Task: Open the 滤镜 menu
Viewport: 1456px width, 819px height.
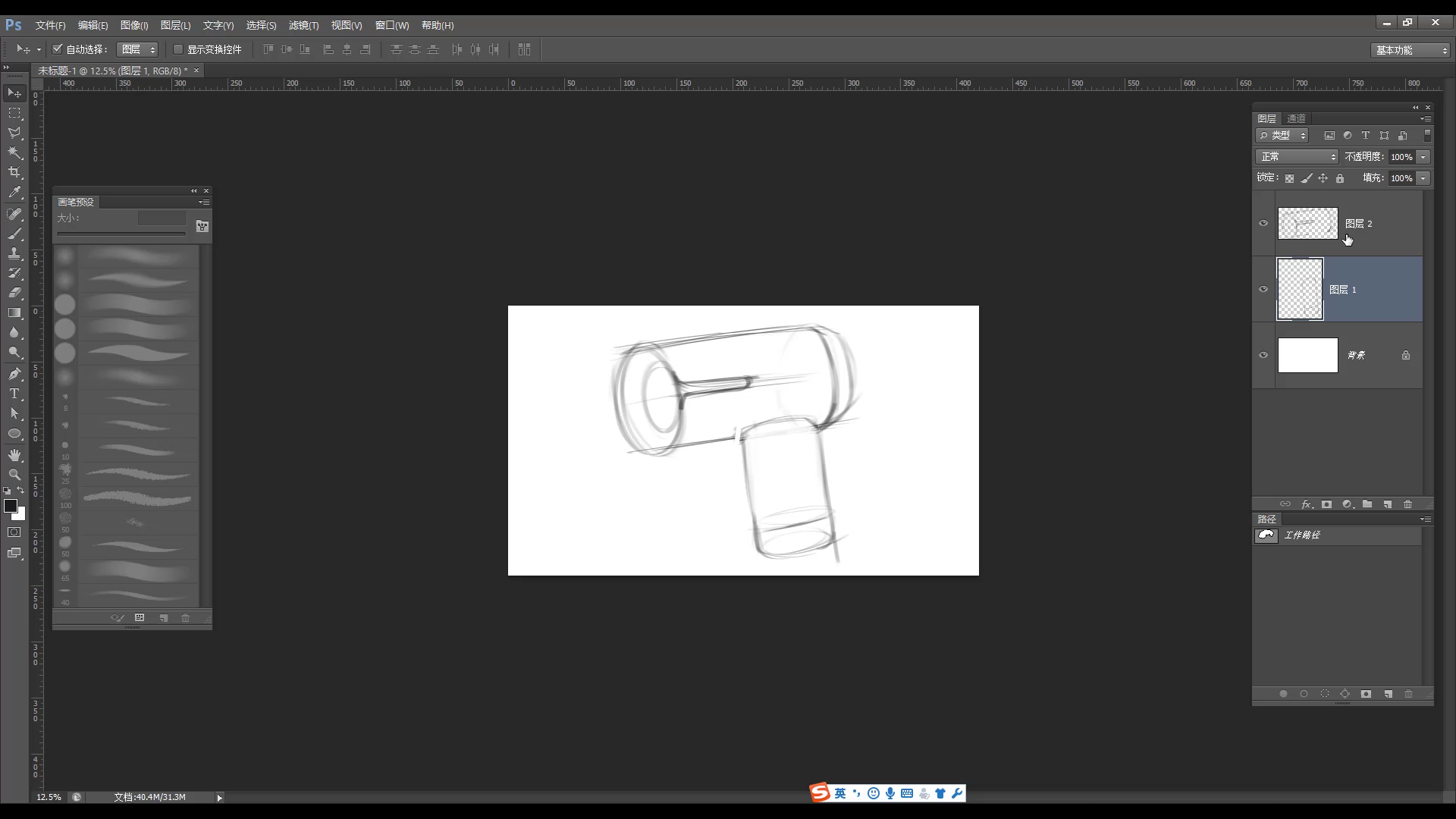Action: [x=304, y=25]
